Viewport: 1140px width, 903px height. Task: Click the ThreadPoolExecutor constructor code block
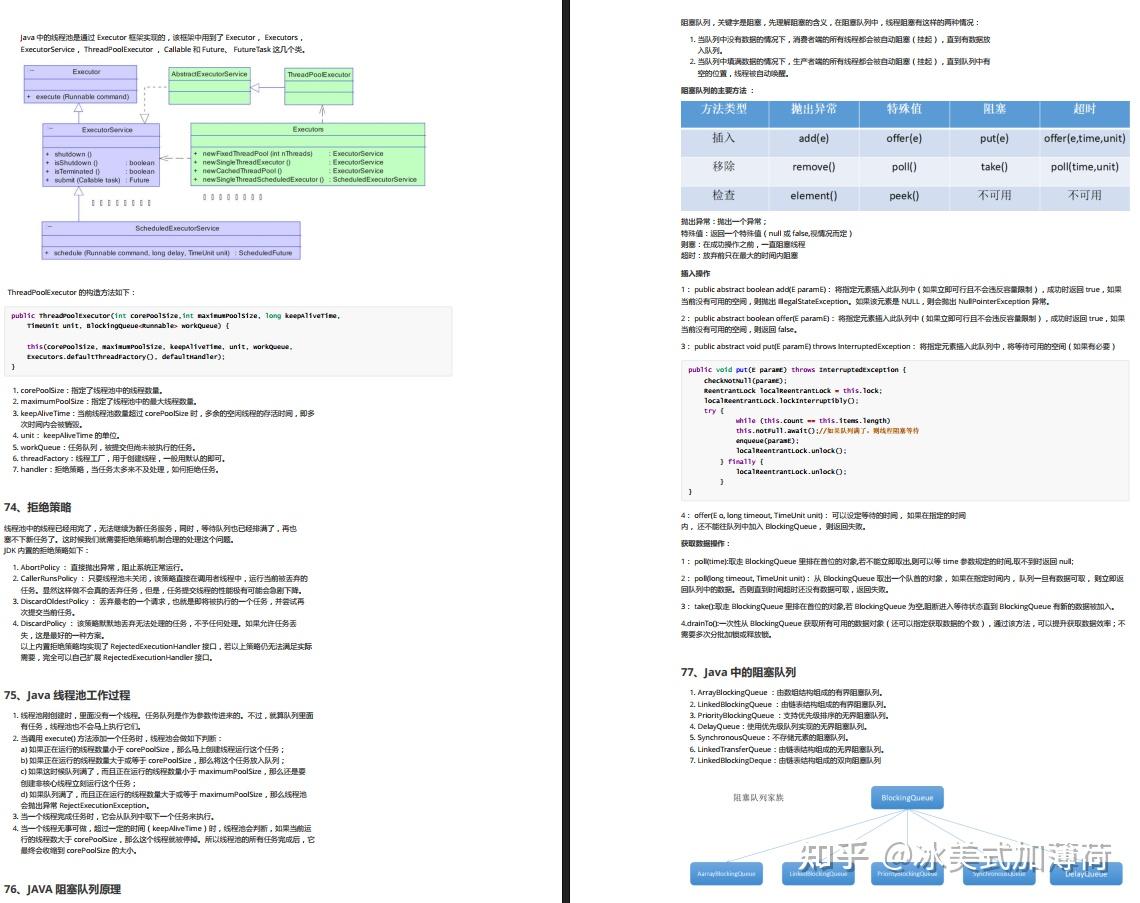coord(228,341)
